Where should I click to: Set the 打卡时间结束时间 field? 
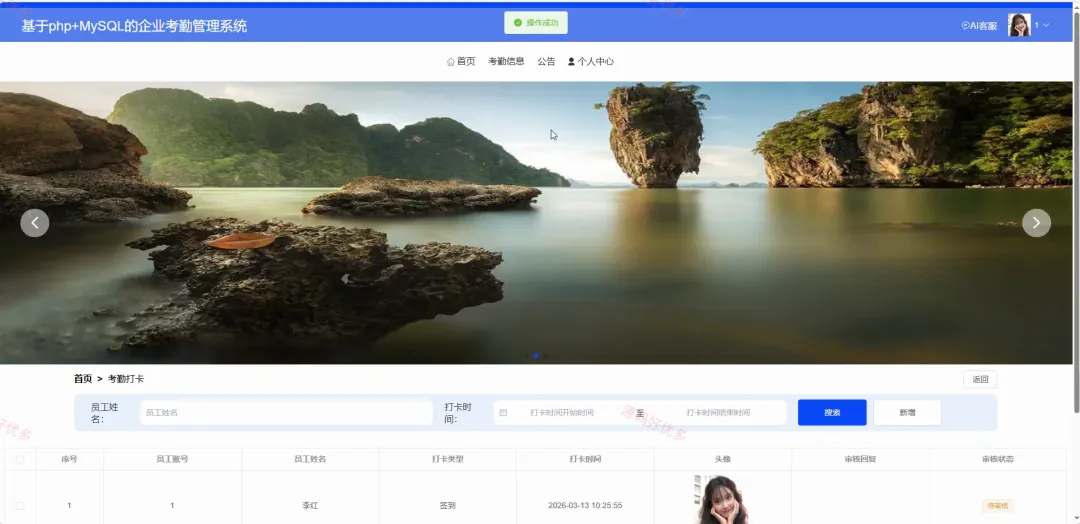click(x=718, y=412)
